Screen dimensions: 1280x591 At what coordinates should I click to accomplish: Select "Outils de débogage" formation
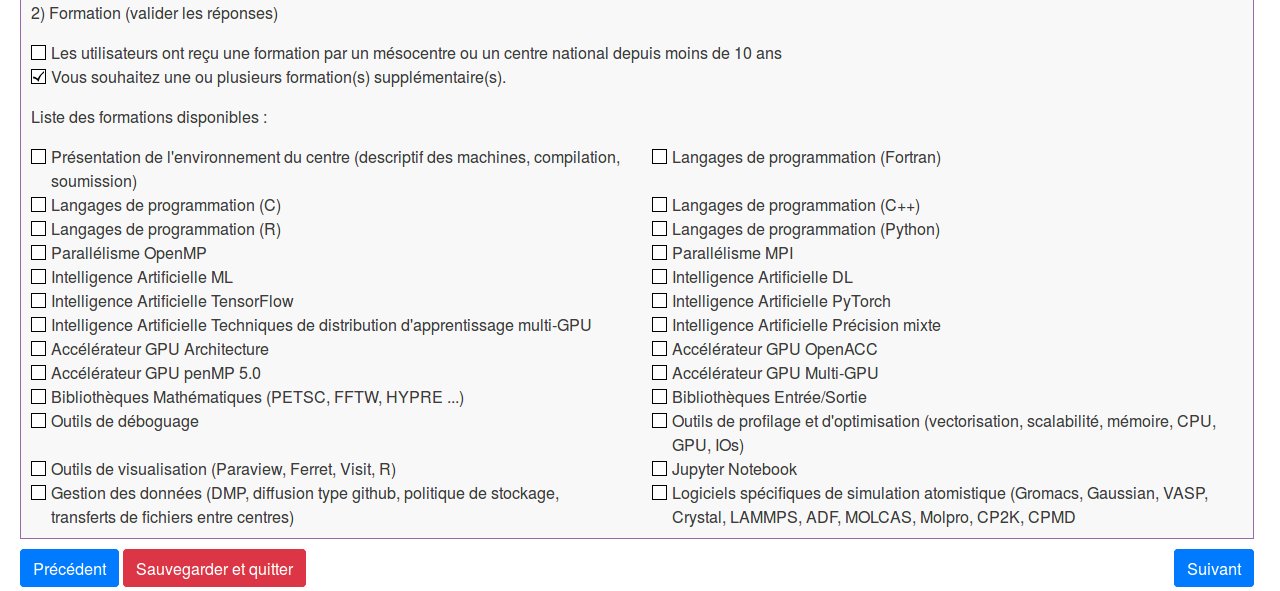point(38,419)
